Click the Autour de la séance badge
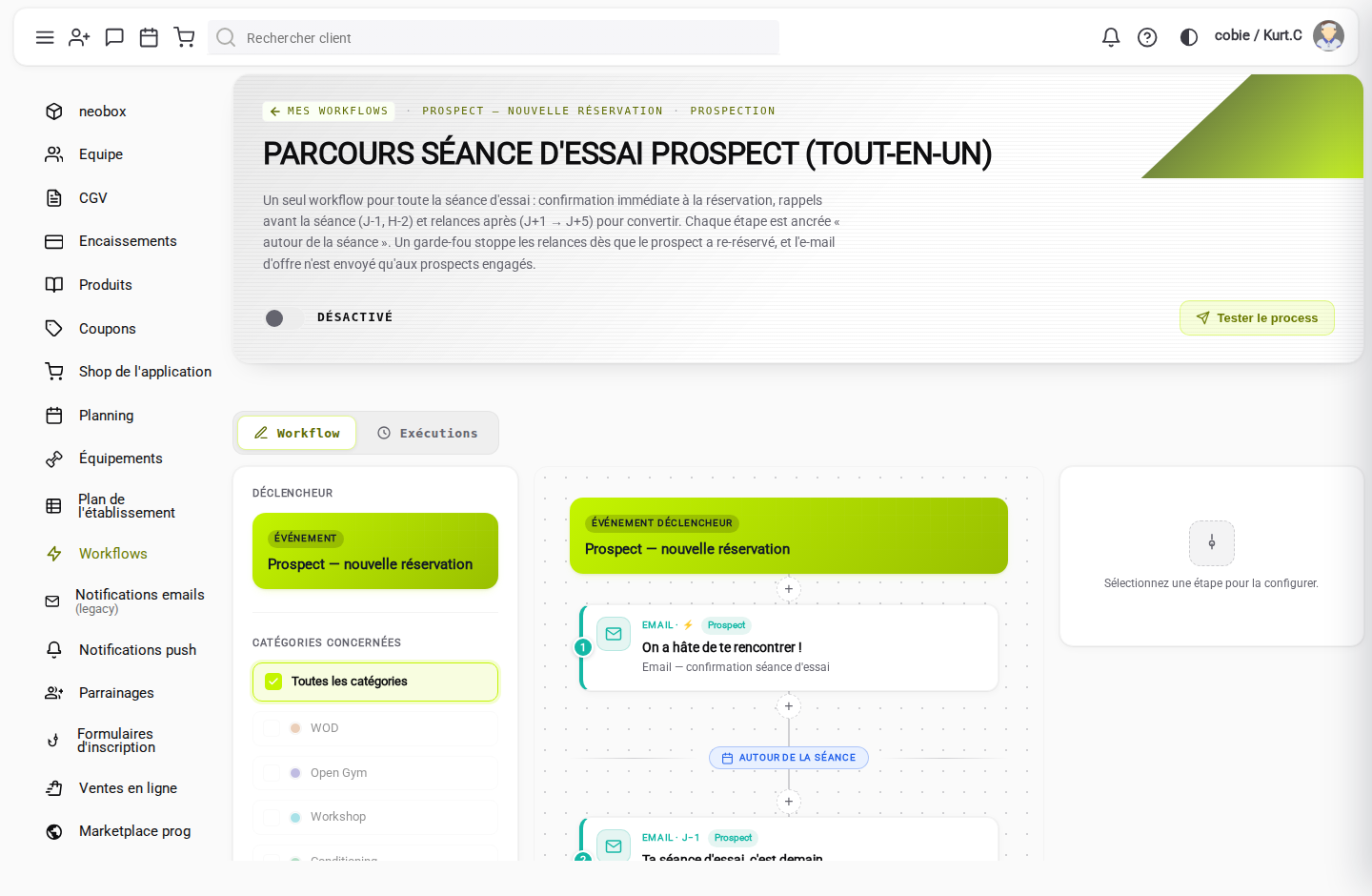This screenshot has width=1372, height=896. 789,758
